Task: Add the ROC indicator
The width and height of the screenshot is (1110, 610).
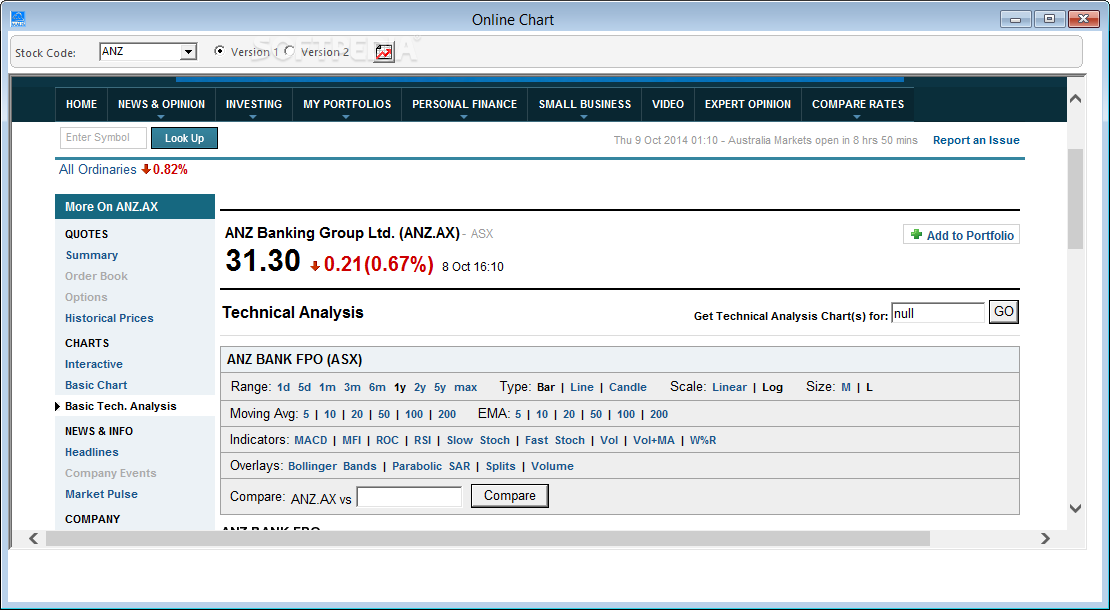Action: point(387,440)
